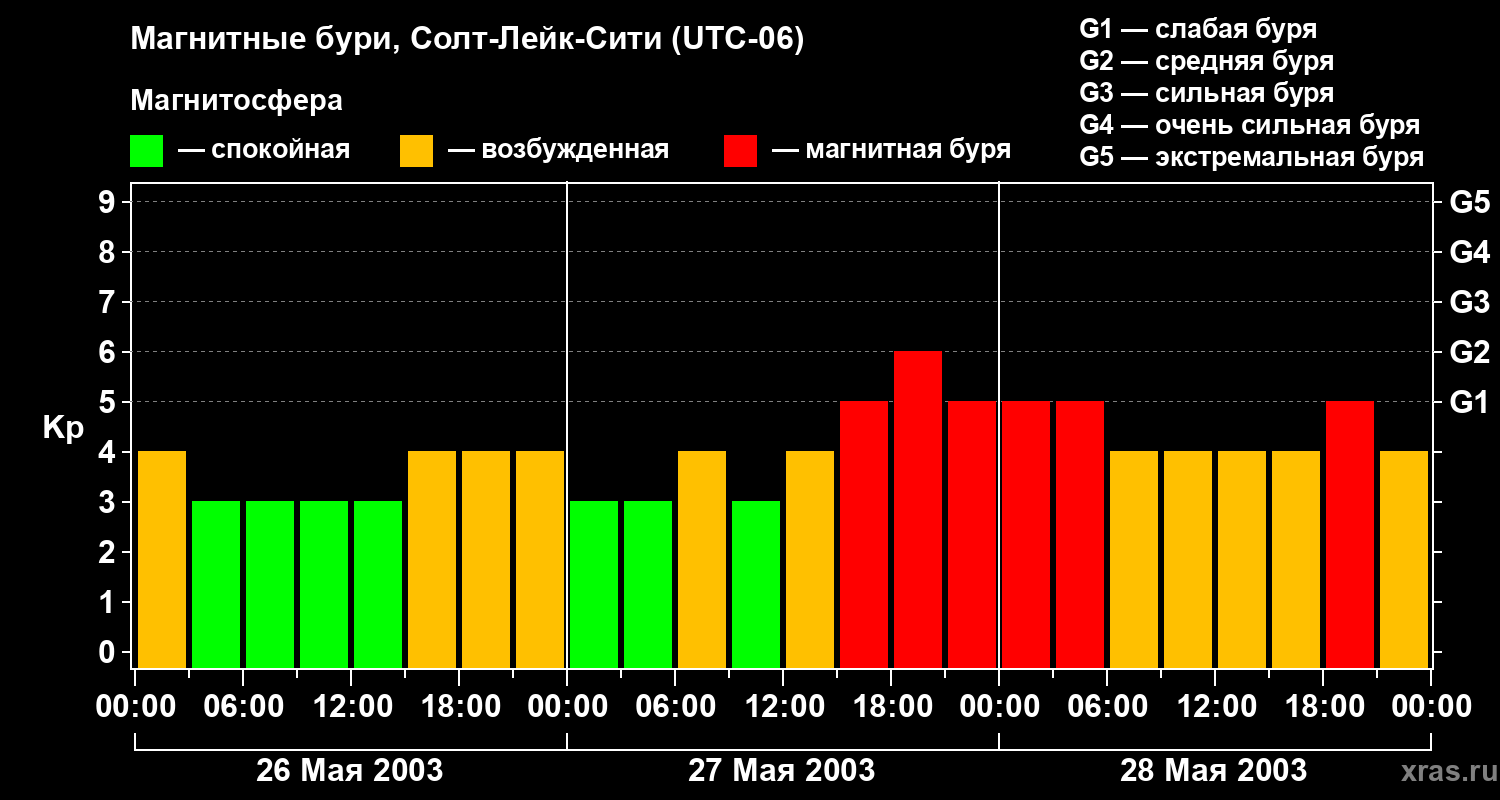This screenshot has width=1500, height=800.
Task: Click the 'G5' label on the right axis
Action: click(x=1469, y=202)
